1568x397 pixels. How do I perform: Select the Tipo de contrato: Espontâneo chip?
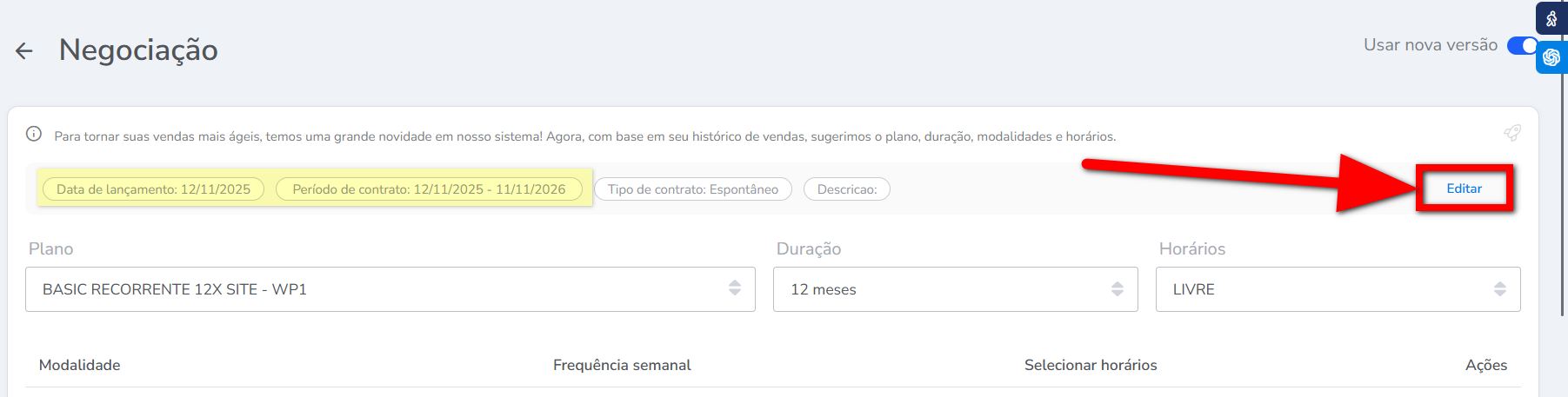(x=693, y=189)
